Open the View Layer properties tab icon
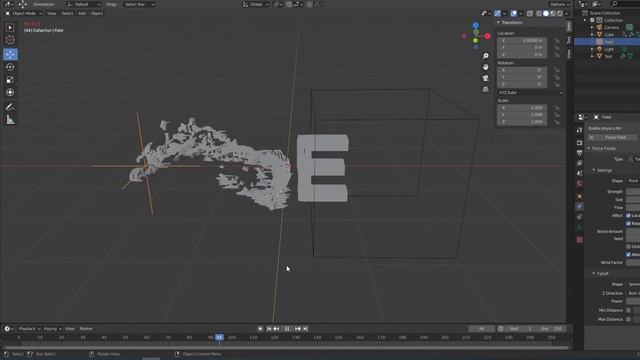 point(579,163)
